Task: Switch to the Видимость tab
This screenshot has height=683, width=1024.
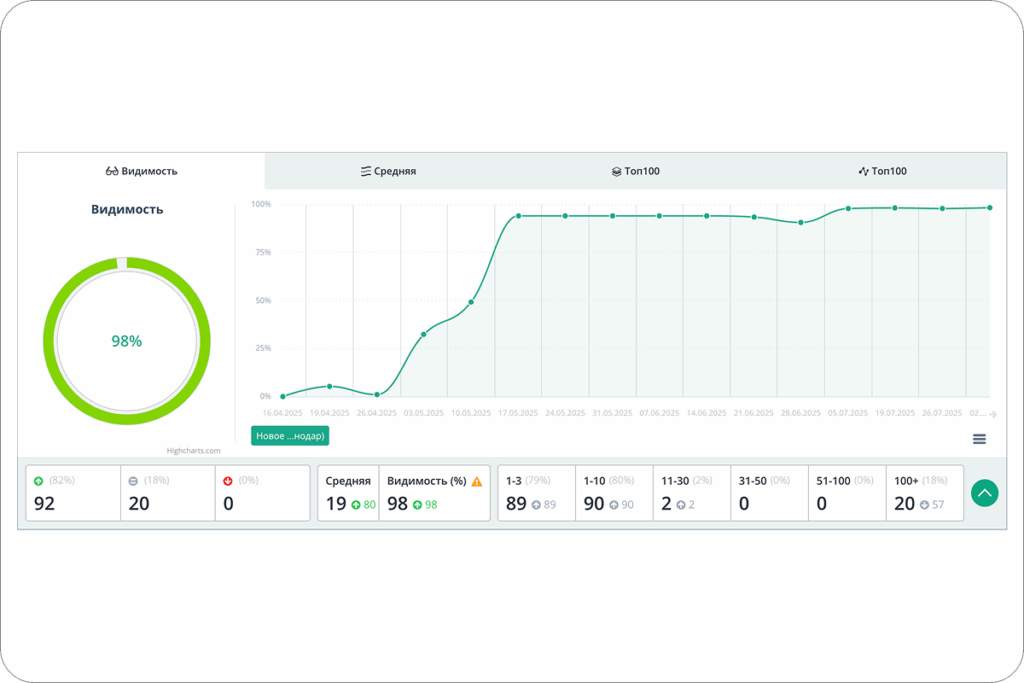Action: [141, 171]
